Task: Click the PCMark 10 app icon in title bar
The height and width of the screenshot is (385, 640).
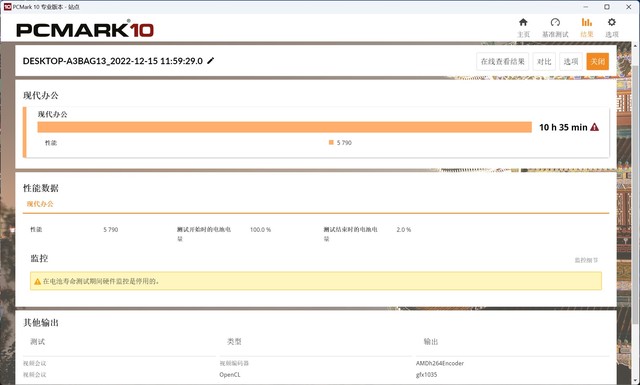Action: click(7, 7)
